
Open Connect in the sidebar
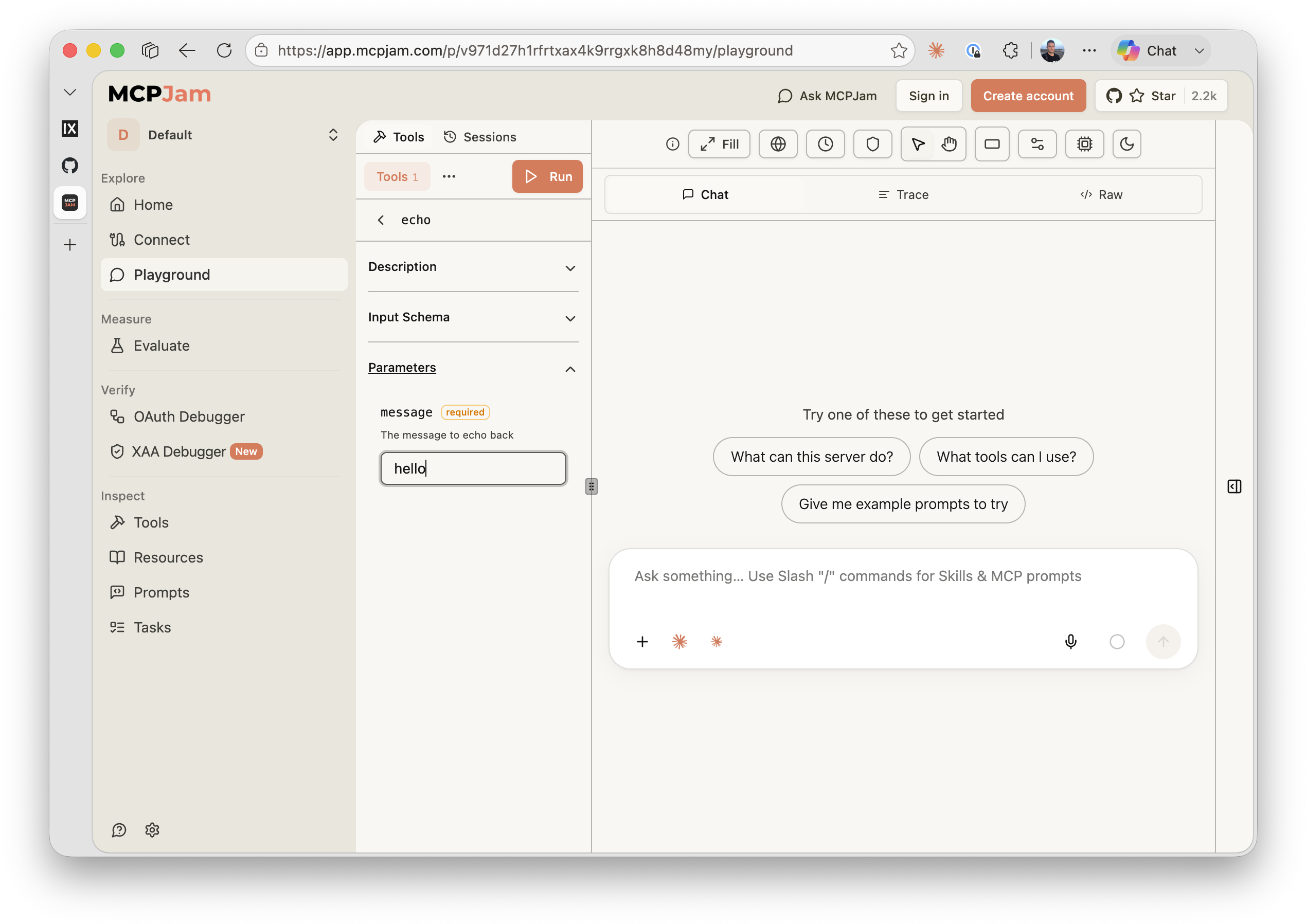click(x=224, y=240)
